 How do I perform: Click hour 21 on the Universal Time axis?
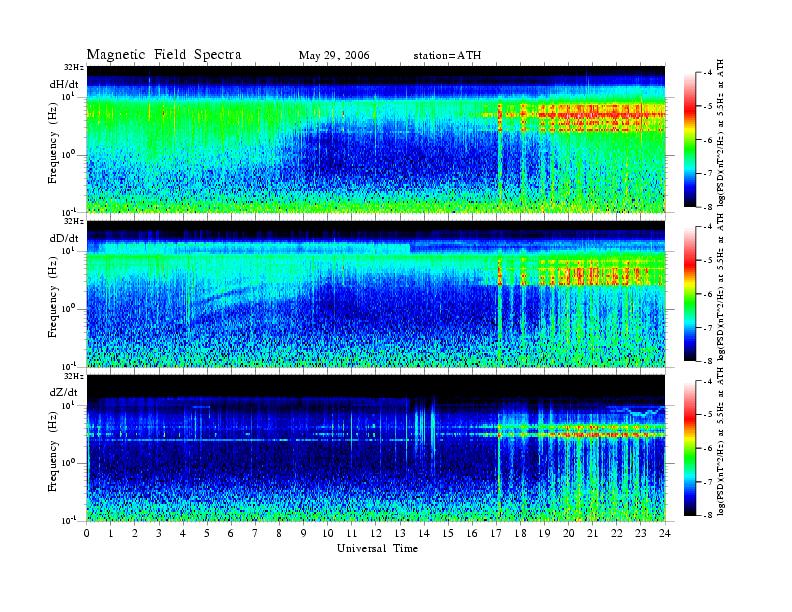(592, 533)
